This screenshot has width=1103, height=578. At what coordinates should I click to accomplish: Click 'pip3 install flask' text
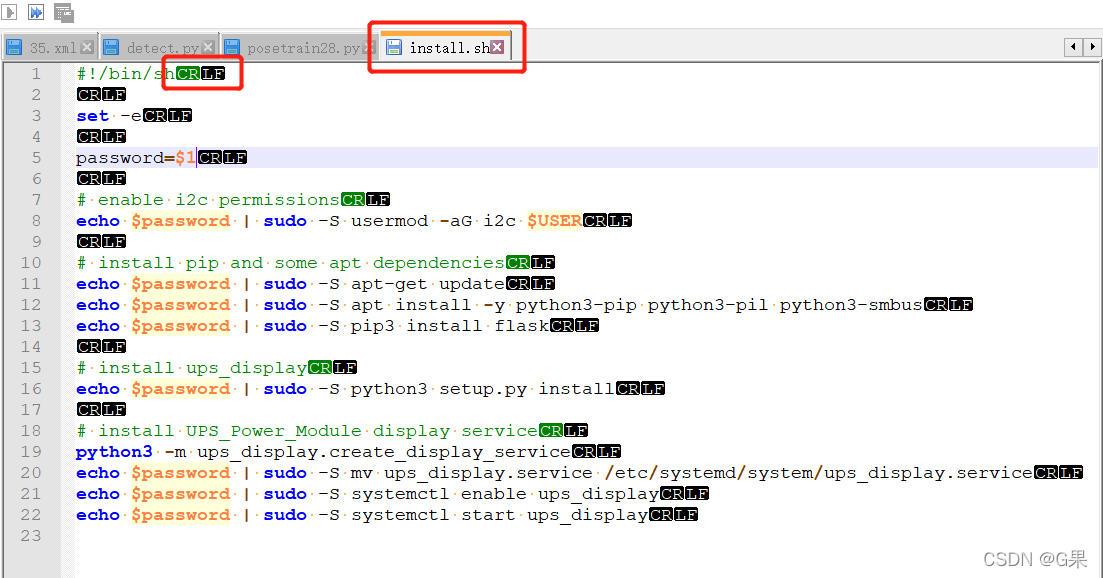[x=450, y=326]
